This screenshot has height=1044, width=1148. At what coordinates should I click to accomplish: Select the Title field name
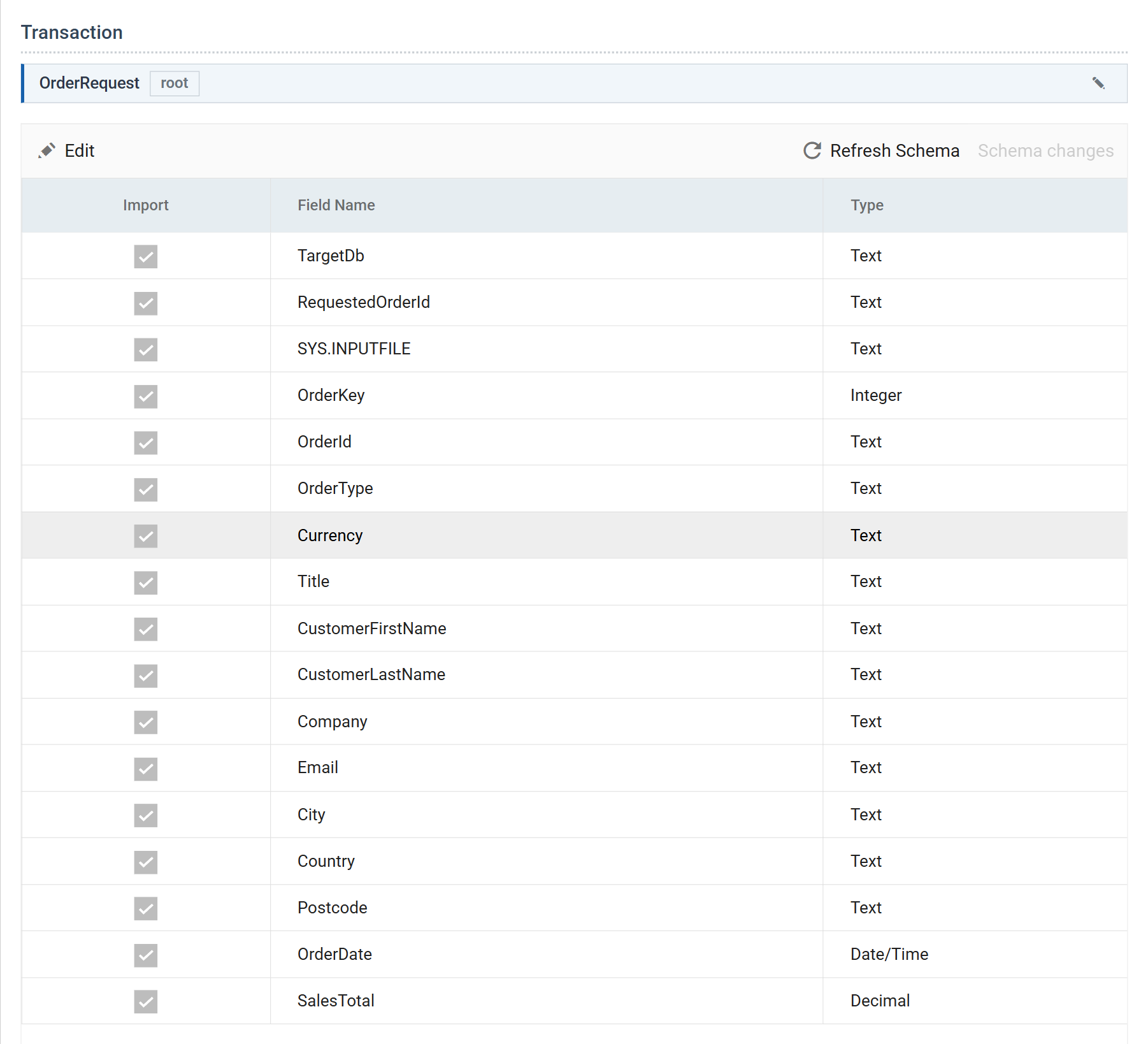pyautogui.click(x=313, y=581)
